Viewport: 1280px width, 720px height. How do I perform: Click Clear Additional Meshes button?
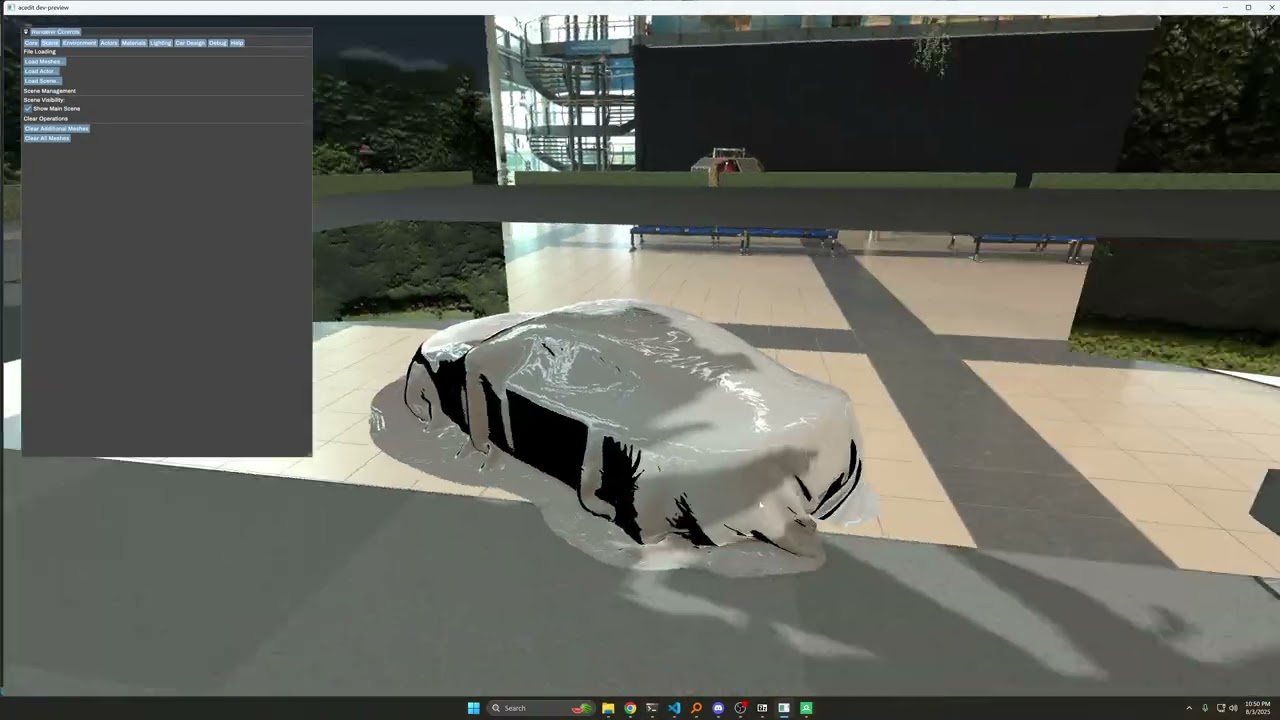(57, 129)
